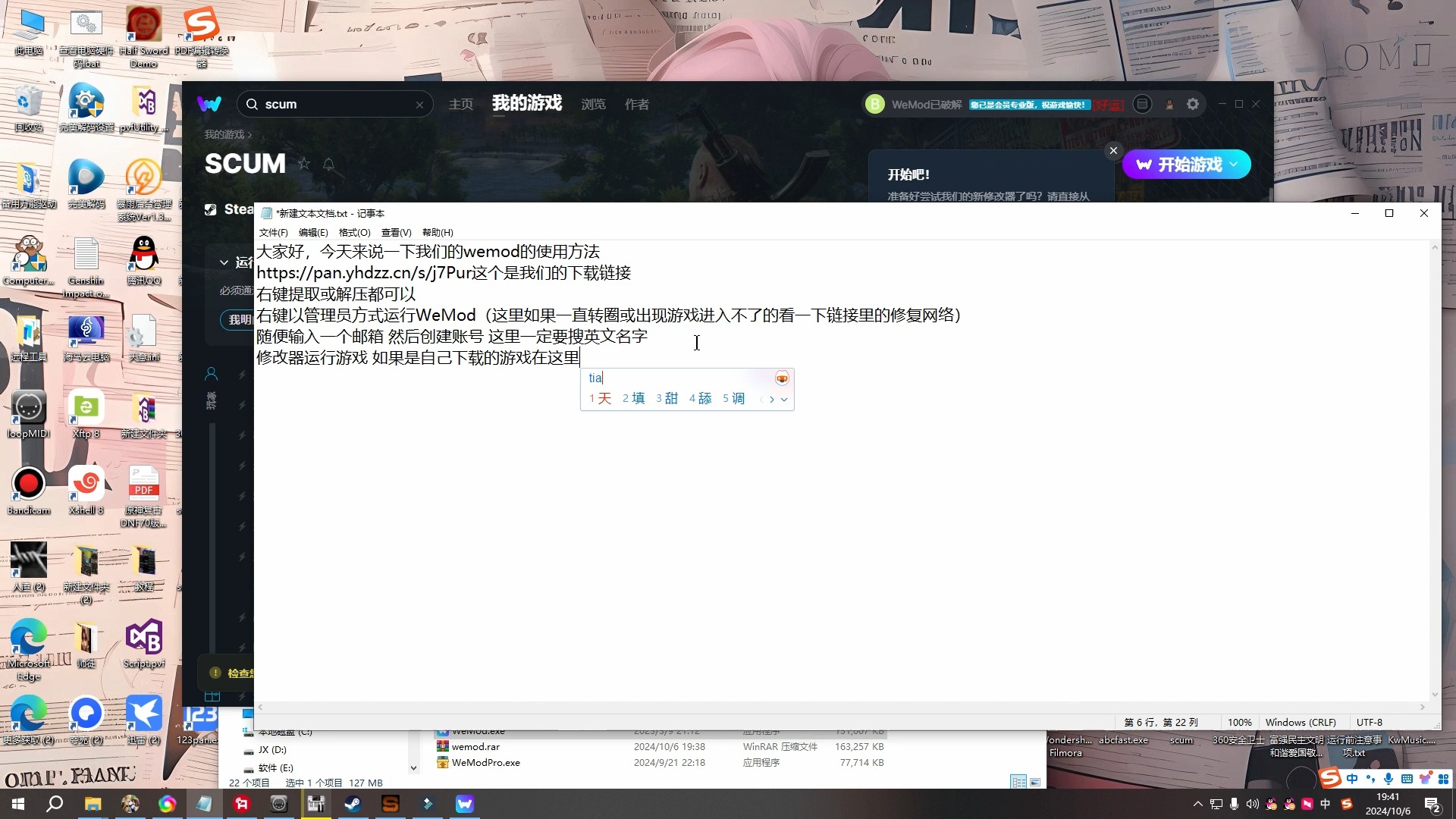Viewport: 1456px width, 819px height.
Task: Open taskbar search magnifier
Action: pyautogui.click(x=55, y=804)
